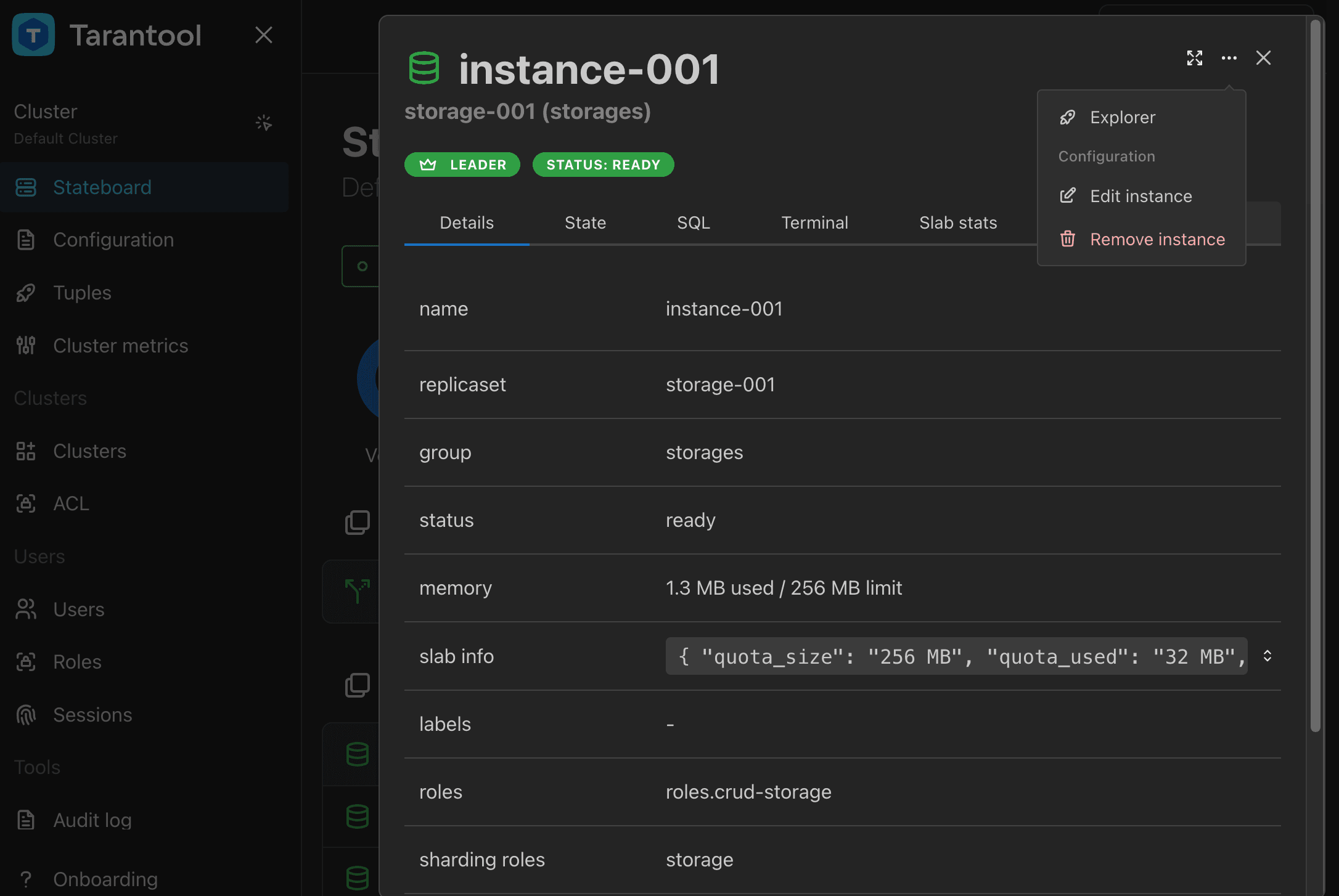This screenshot has height=896, width=1339.
Task: Go to Tuples in the sidebar
Action: 144,293
